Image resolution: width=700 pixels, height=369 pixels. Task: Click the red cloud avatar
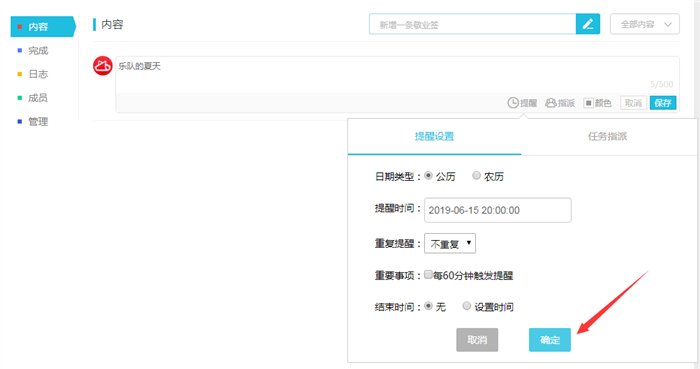pos(103,66)
